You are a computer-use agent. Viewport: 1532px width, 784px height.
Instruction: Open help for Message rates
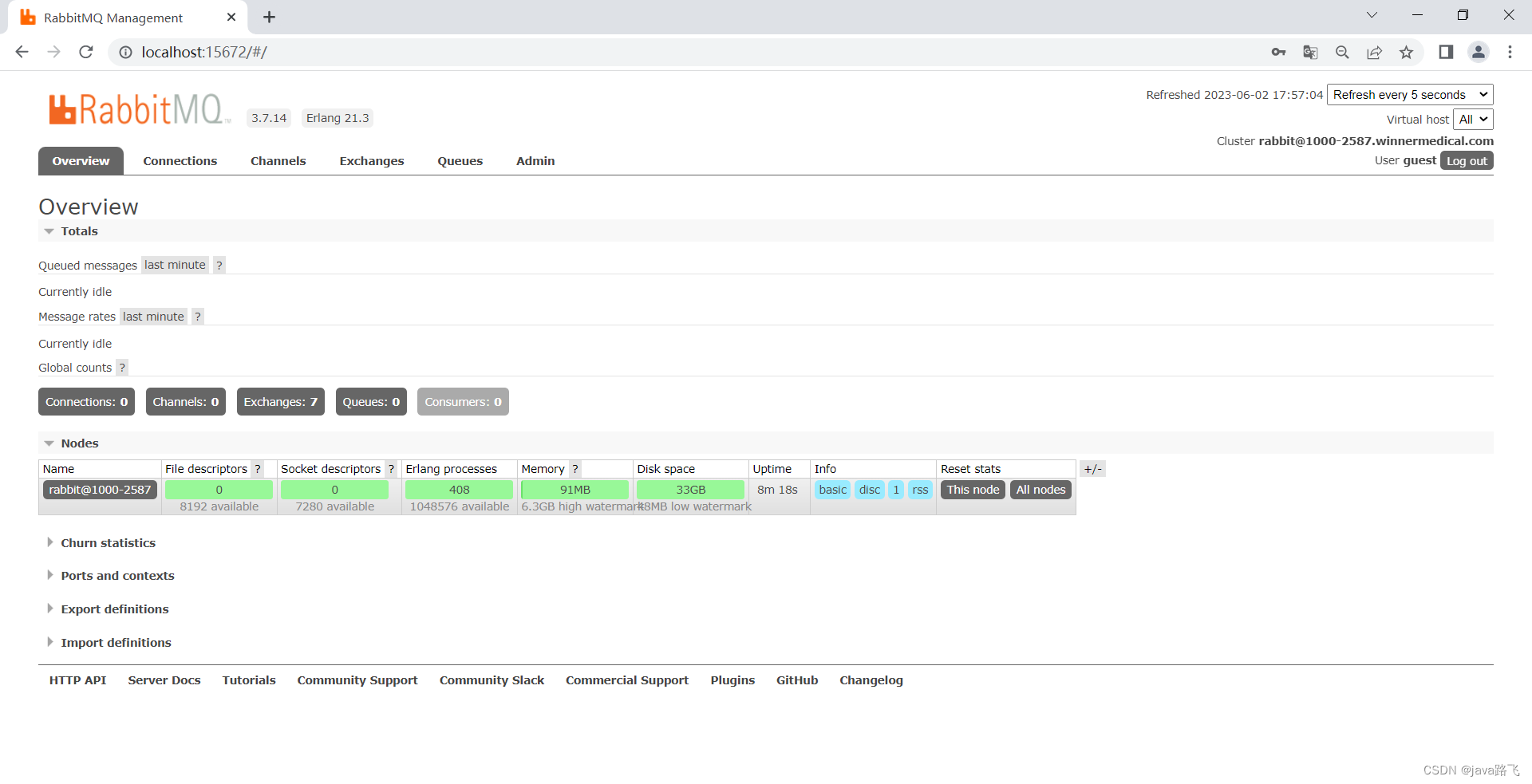pos(198,317)
